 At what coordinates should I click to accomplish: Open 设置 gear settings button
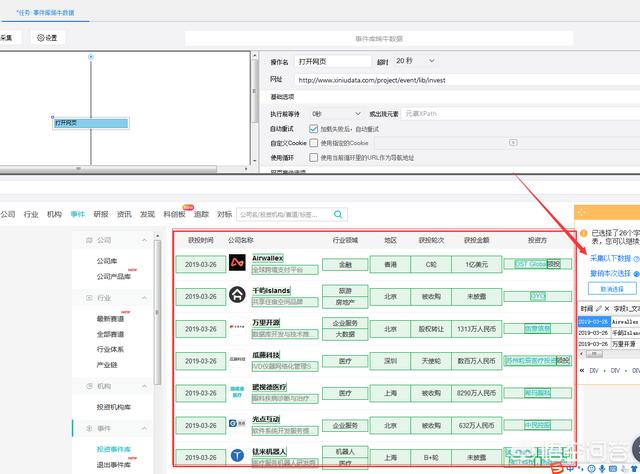point(47,38)
